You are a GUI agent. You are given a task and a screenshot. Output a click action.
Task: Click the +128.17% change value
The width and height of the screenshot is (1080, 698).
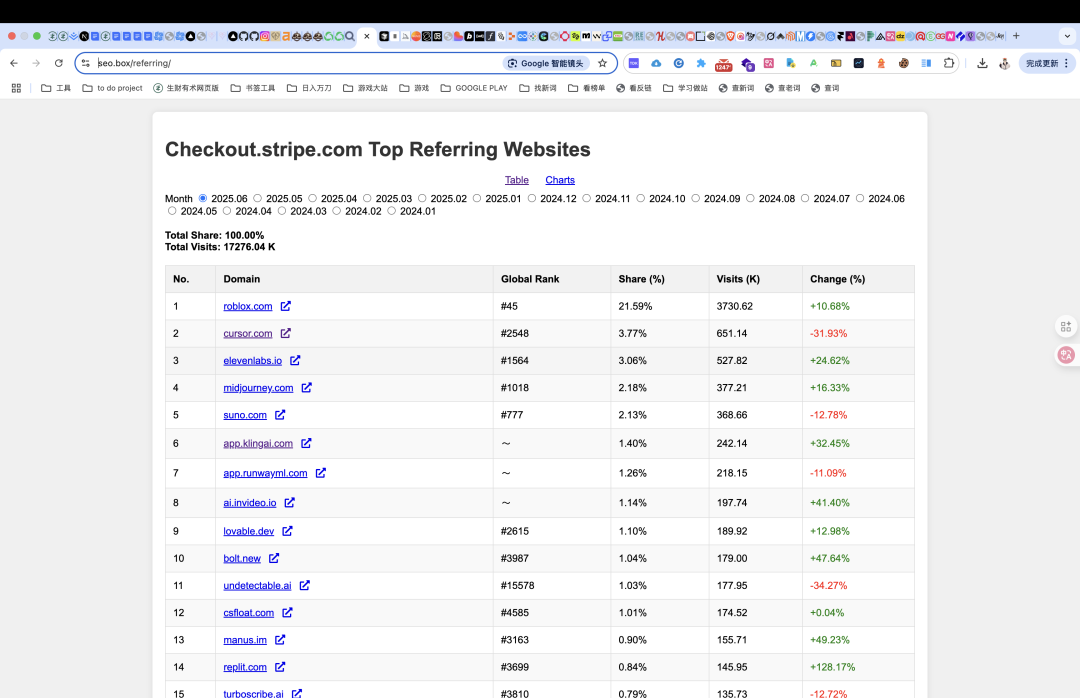pyautogui.click(x=832, y=667)
